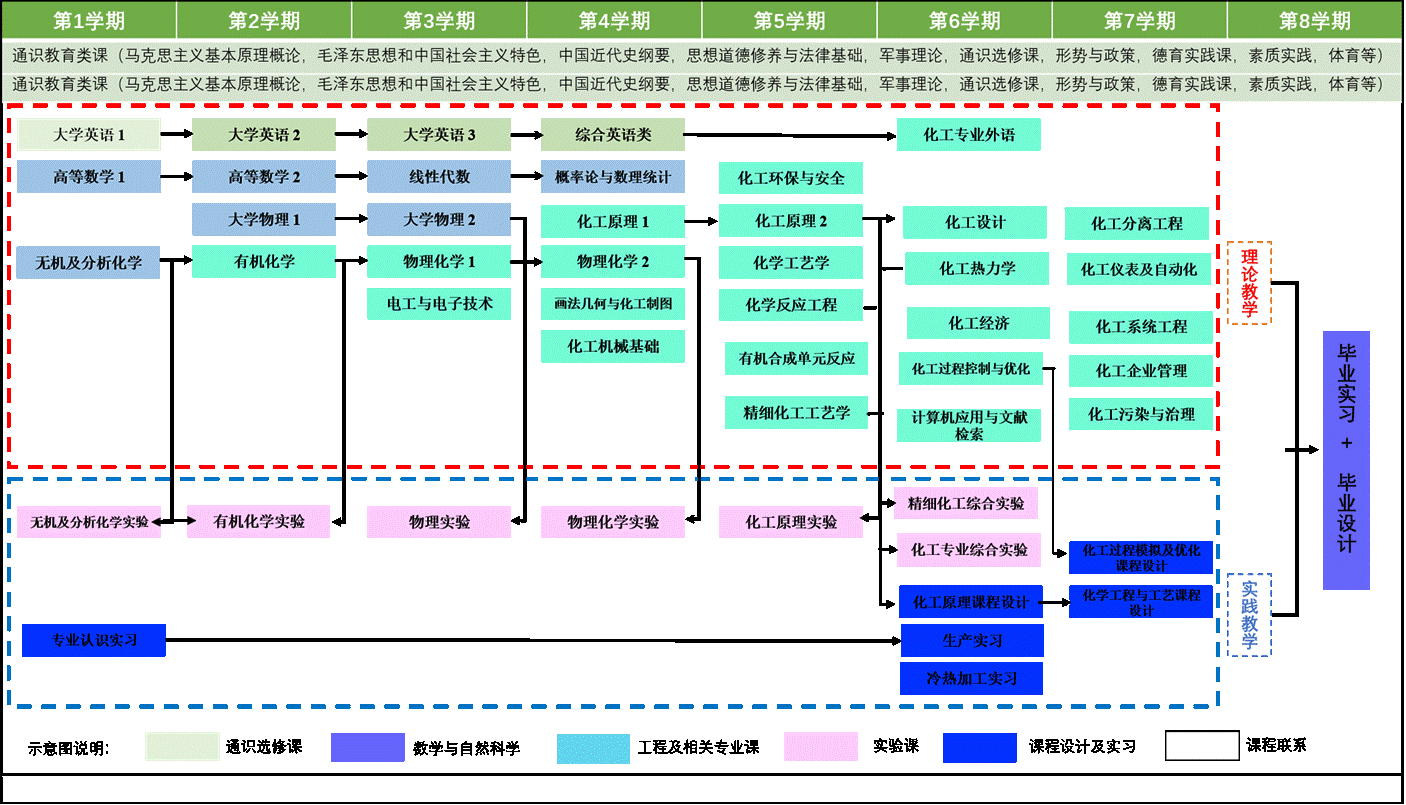Click the 高等数学 2 course box
The height and width of the screenshot is (805, 1406).
[x=264, y=177]
